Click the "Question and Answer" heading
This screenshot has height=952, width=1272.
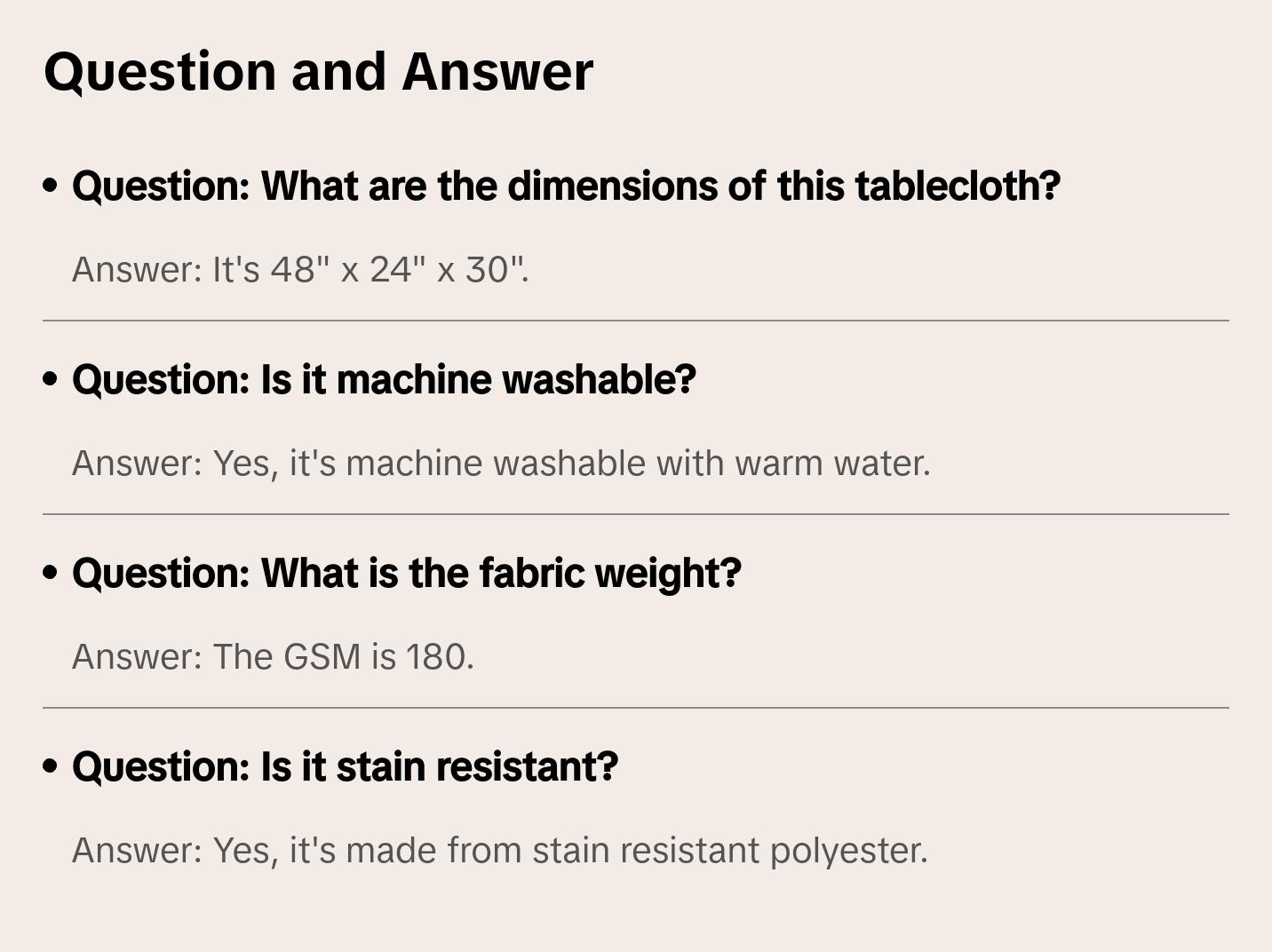click(x=318, y=71)
